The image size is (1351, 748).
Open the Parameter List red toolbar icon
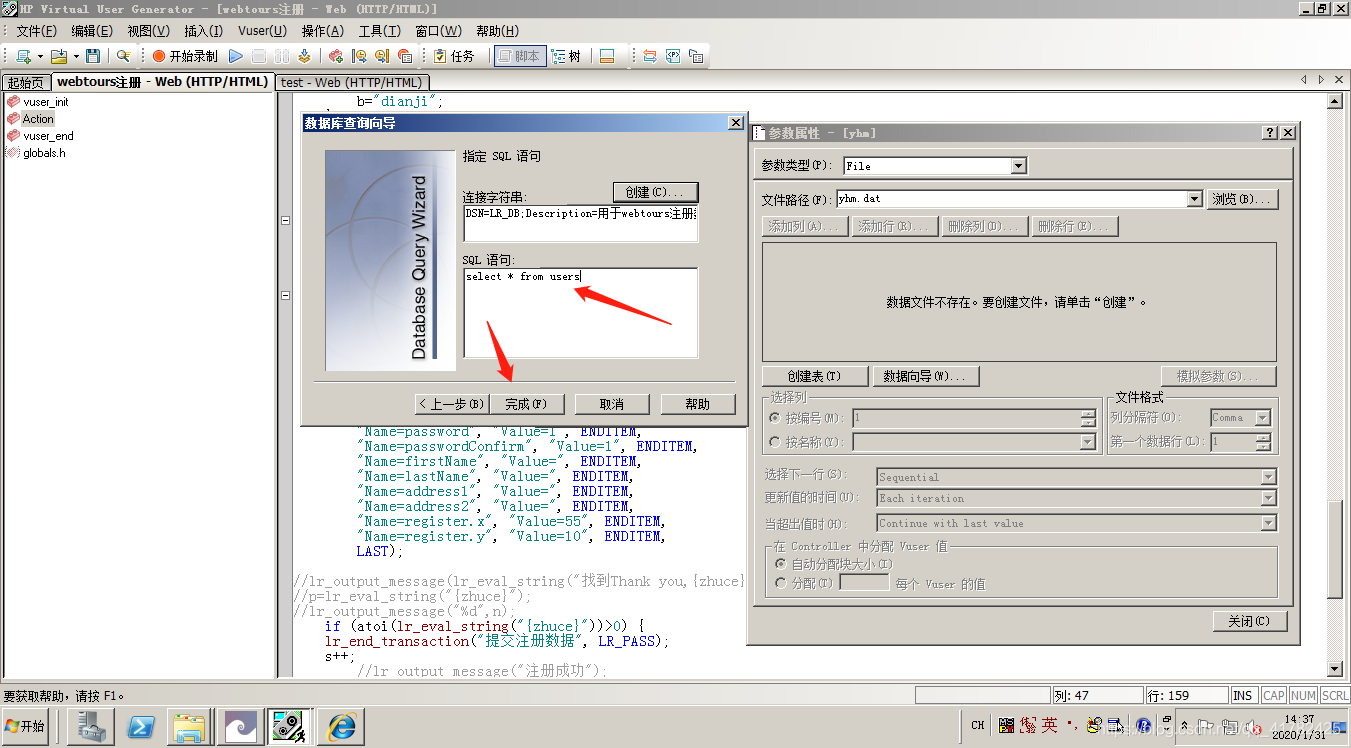(405, 56)
